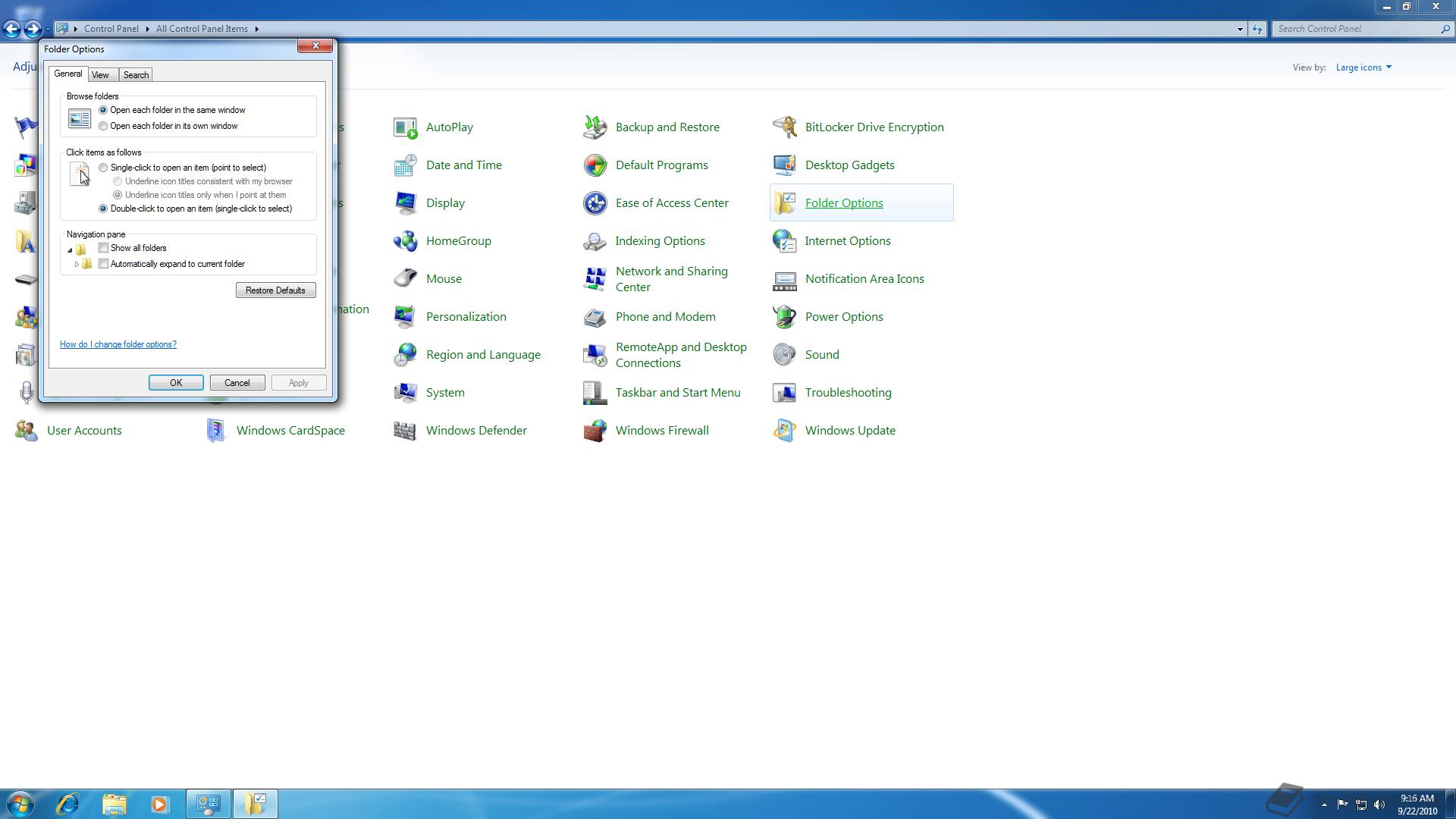1456x819 pixels.
Task: Enable Show all folders checkbox
Action: pyautogui.click(x=104, y=248)
